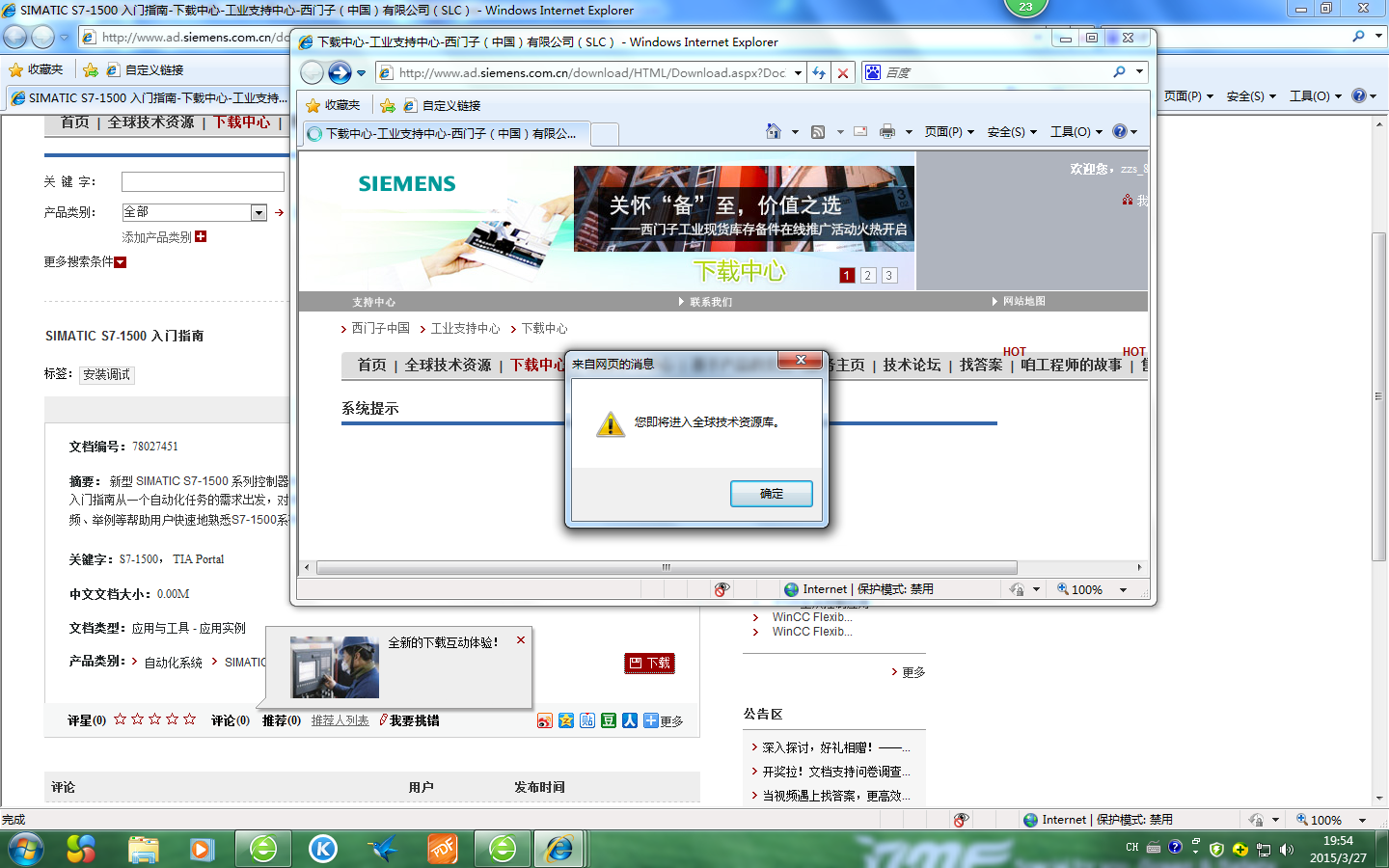Viewport: 1389px width, 868px height.
Task: Switch the banner to slide 1
Action: point(847,276)
